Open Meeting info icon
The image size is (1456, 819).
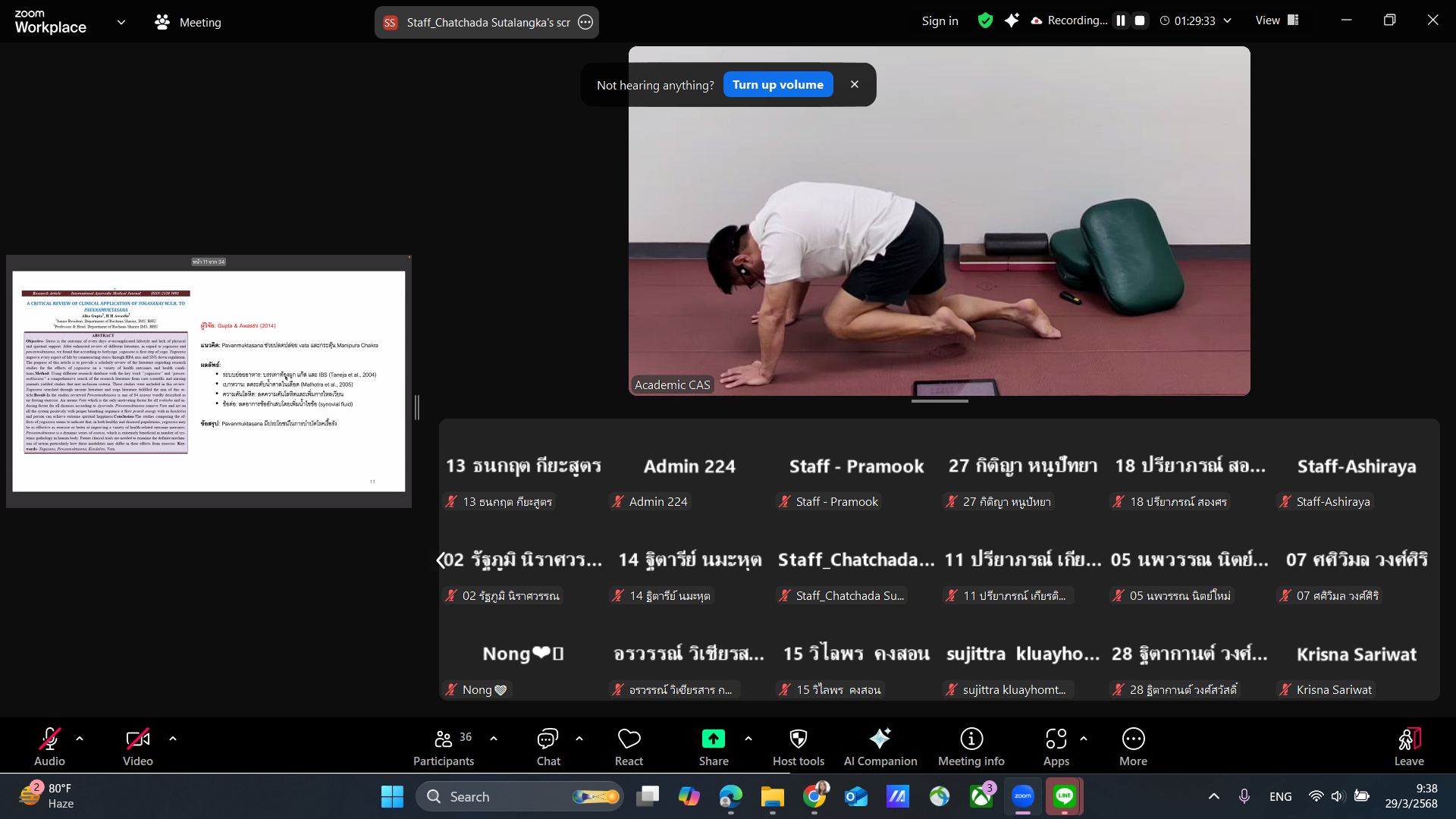pos(971,739)
